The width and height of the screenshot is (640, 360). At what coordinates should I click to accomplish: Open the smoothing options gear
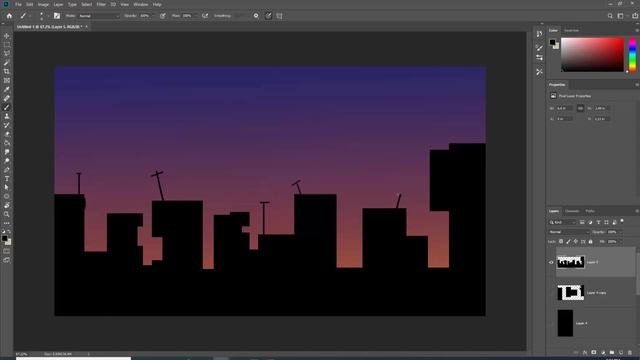pyautogui.click(x=256, y=16)
